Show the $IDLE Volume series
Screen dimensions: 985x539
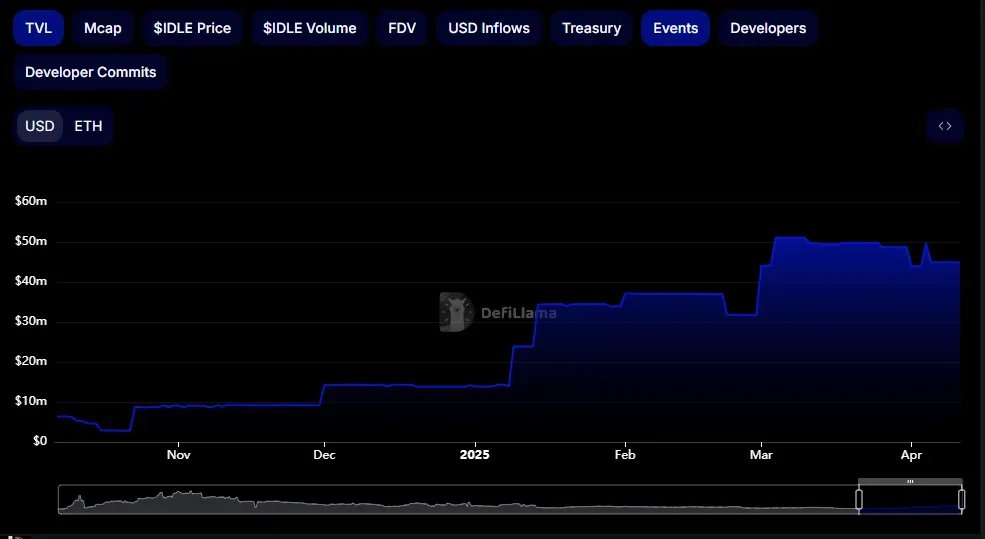(x=310, y=28)
